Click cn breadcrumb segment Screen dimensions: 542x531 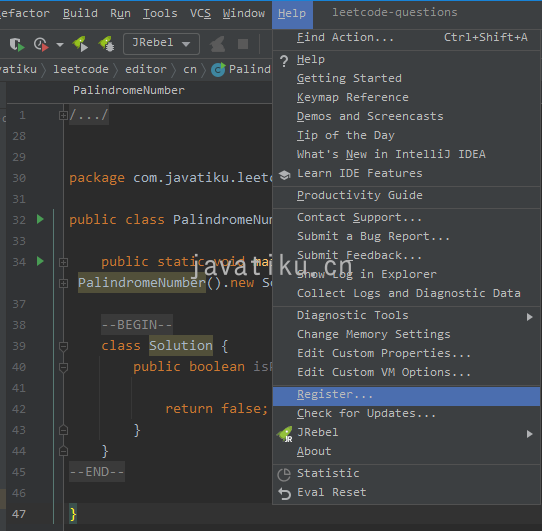tap(190, 69)
